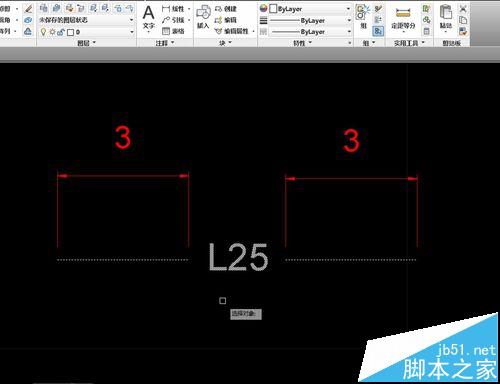Image resolution: width=500 pixels, height=384 pixels.
Task: Expand the 实用工具 panel title
Action: click(x=409, y=43)
